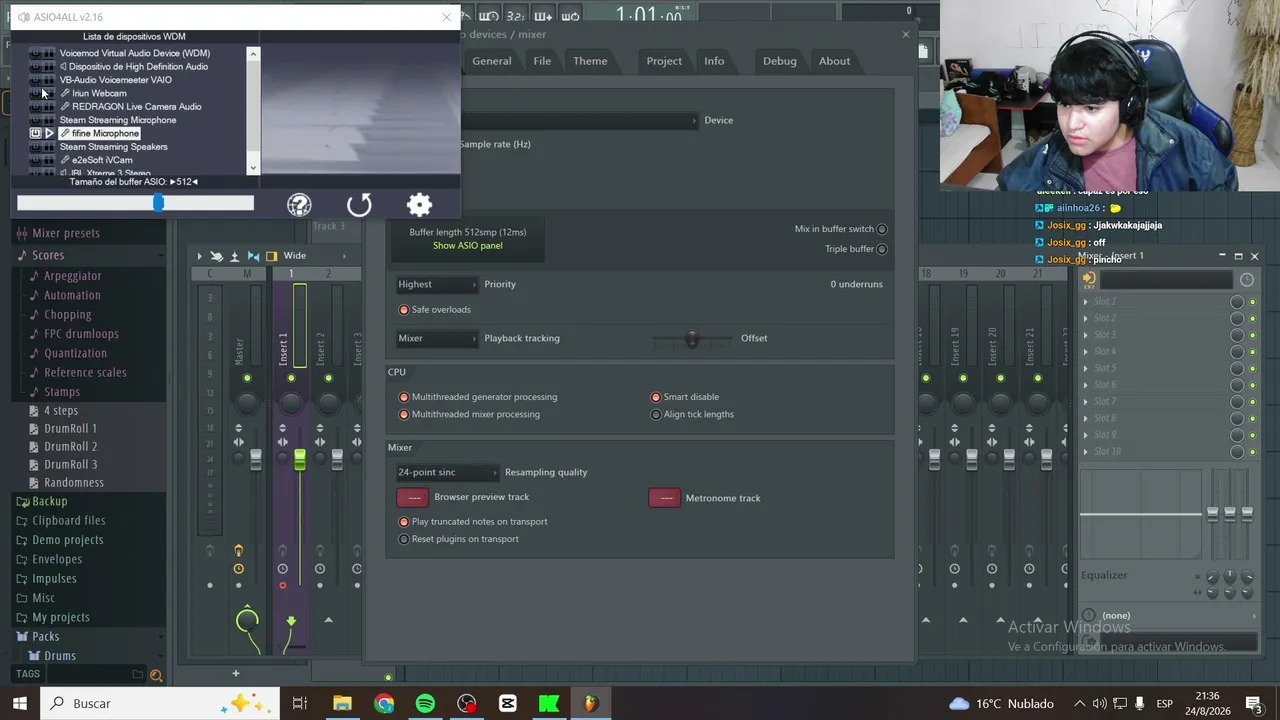Open CapCut from the taskbar
Screen dimensions: 1280x720
pos(507,704)
